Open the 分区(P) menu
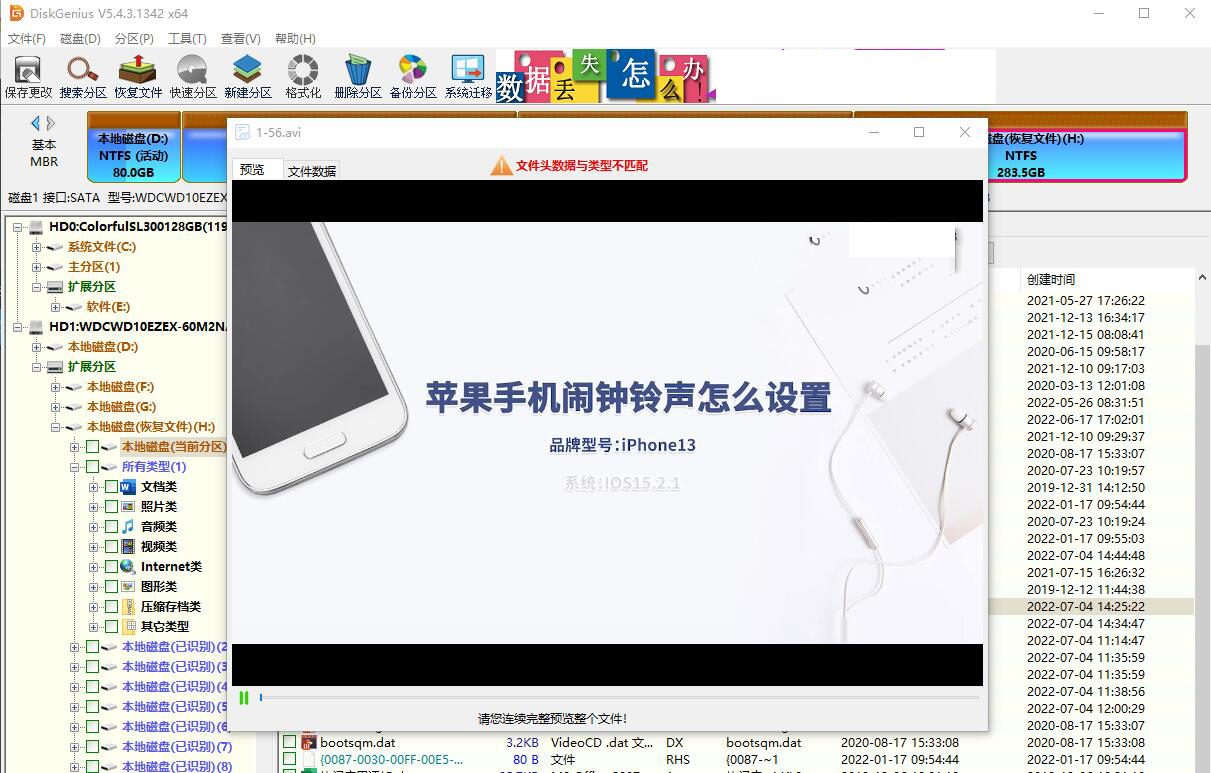Image resolution: width=1211 pixels, height=773 pixels. click(x=134, y=39)
